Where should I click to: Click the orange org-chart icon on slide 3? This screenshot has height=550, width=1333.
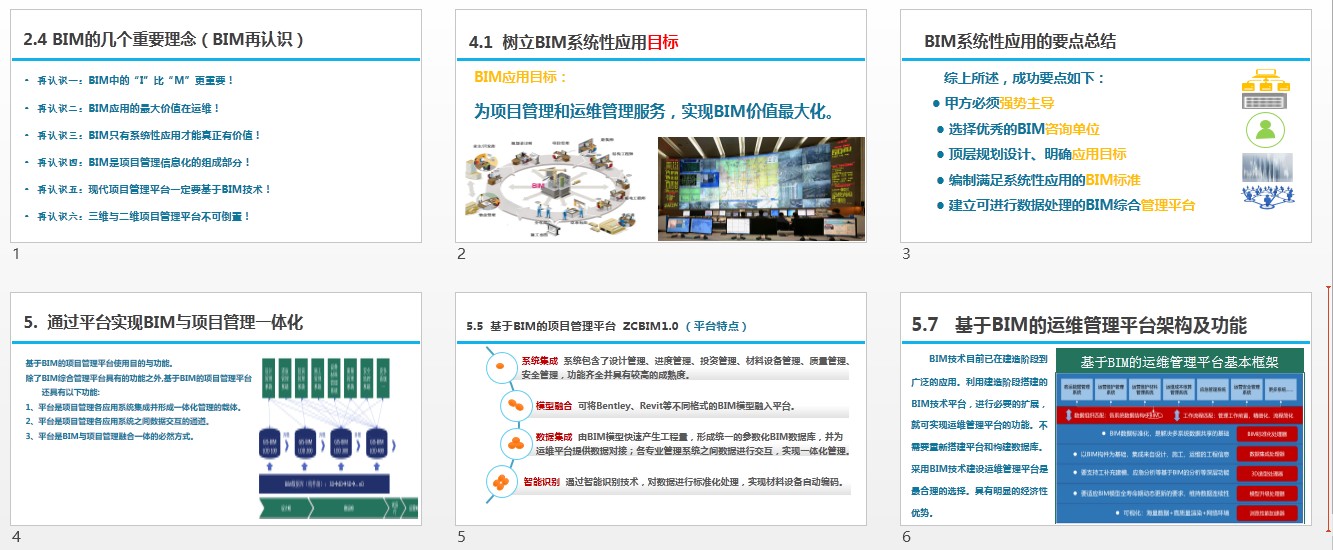pos(1267,79)
